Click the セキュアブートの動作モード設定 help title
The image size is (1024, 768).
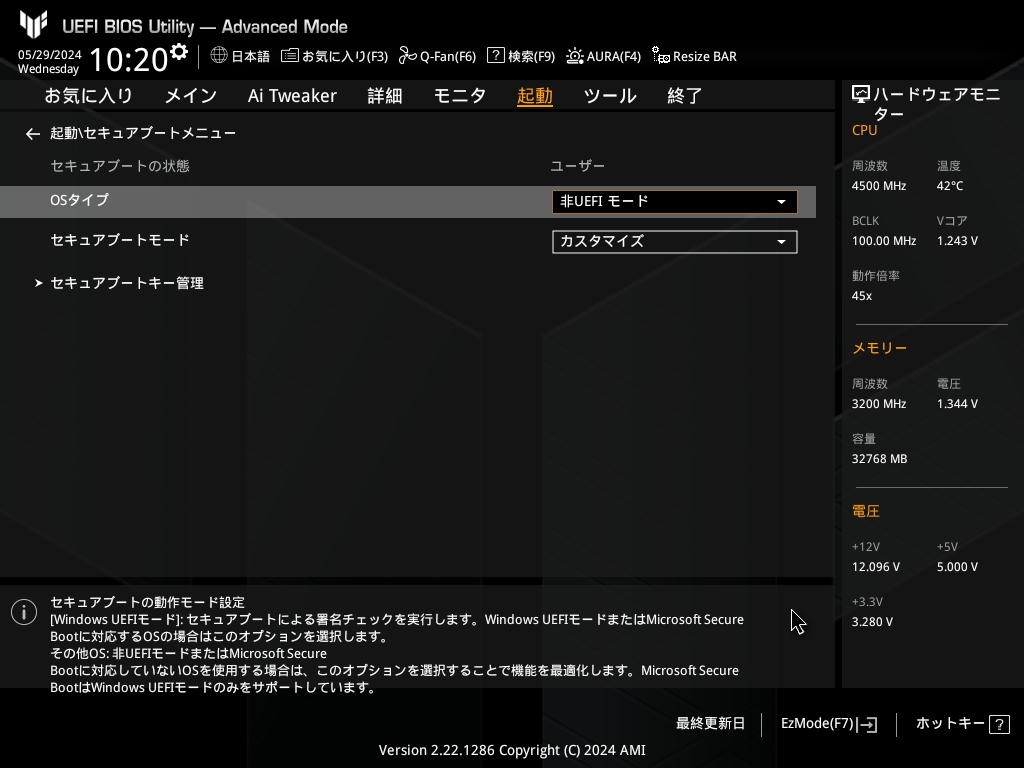pyautogui.click(x=148, y=602)
